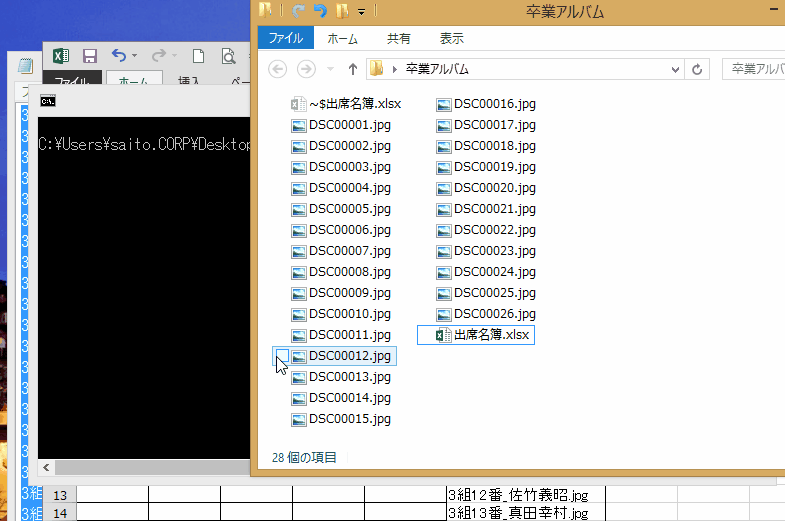
Task: Select image file DSC00005.jpg
Action: pos(341,209)
